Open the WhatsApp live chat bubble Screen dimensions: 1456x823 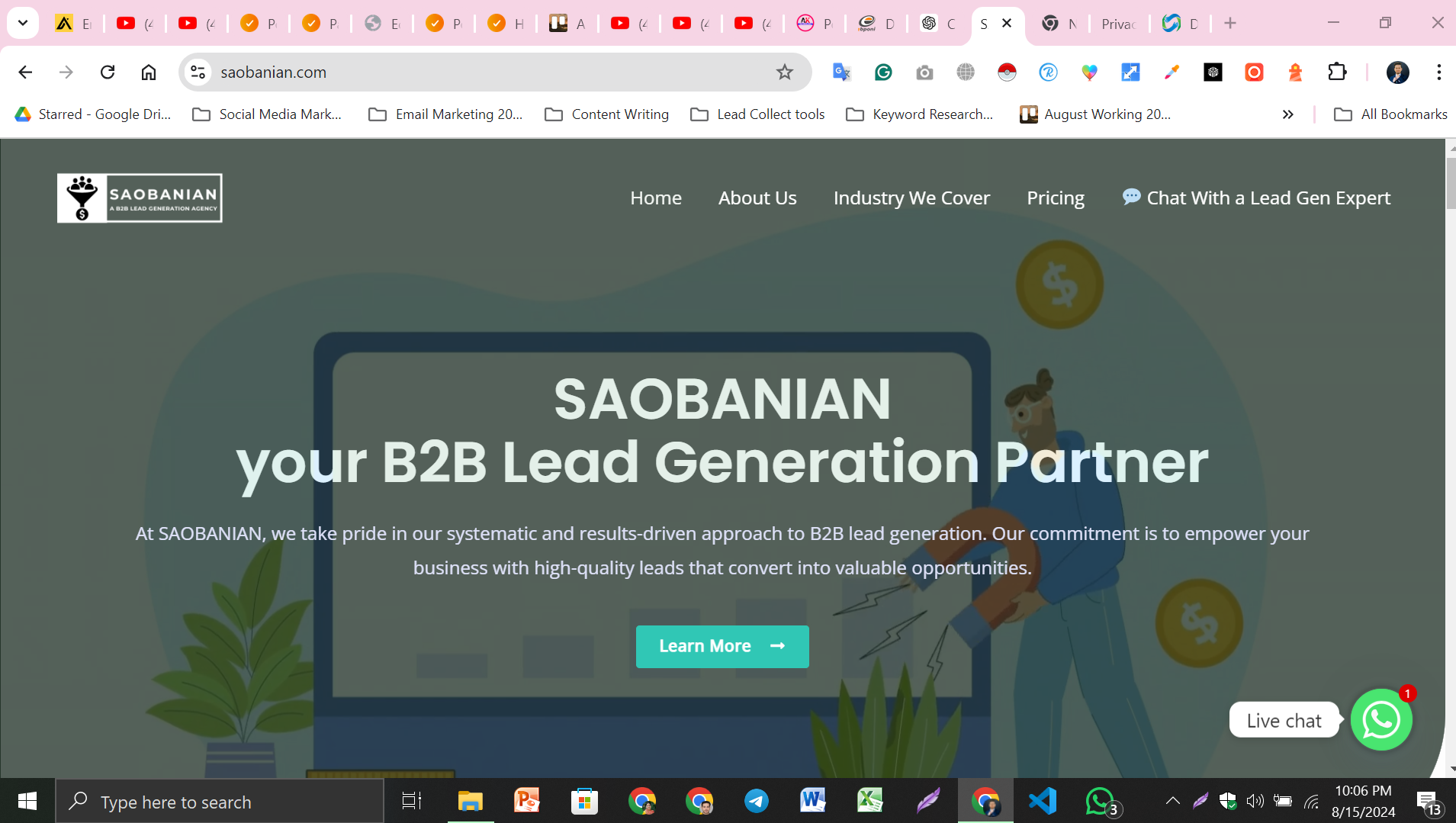[1381, 719]
